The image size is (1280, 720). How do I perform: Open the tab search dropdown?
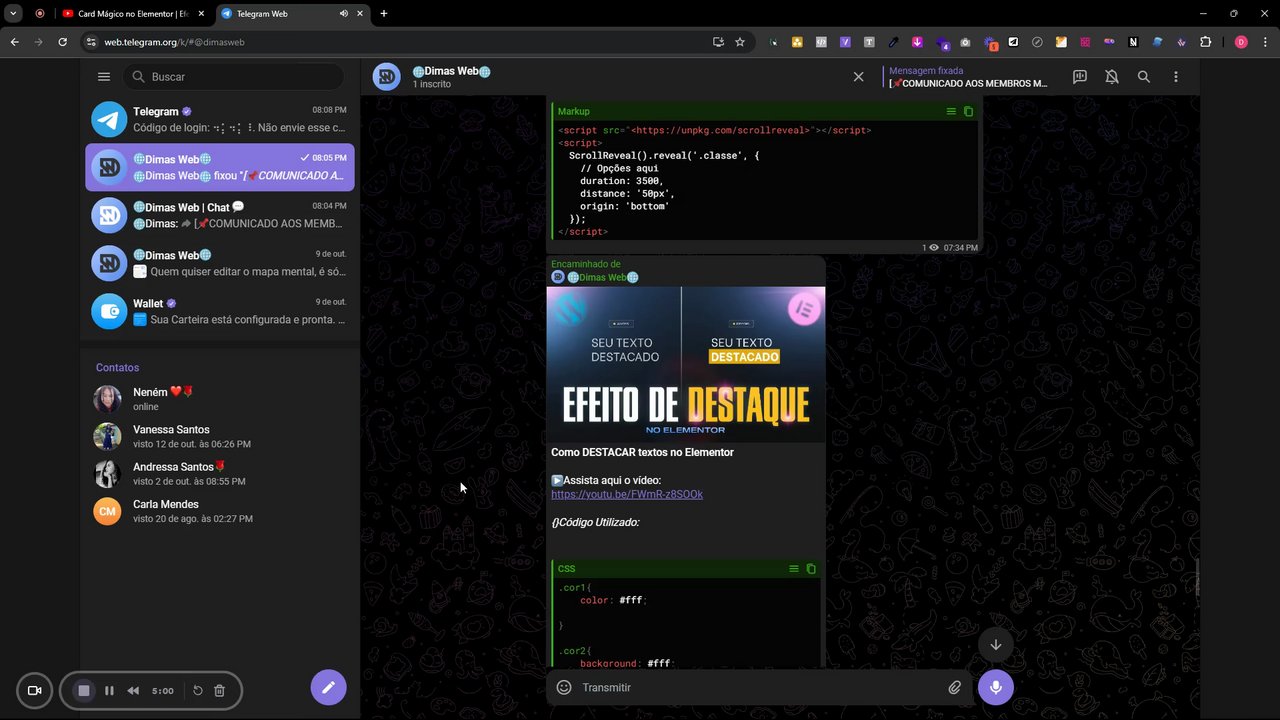(x=14, y=14)
